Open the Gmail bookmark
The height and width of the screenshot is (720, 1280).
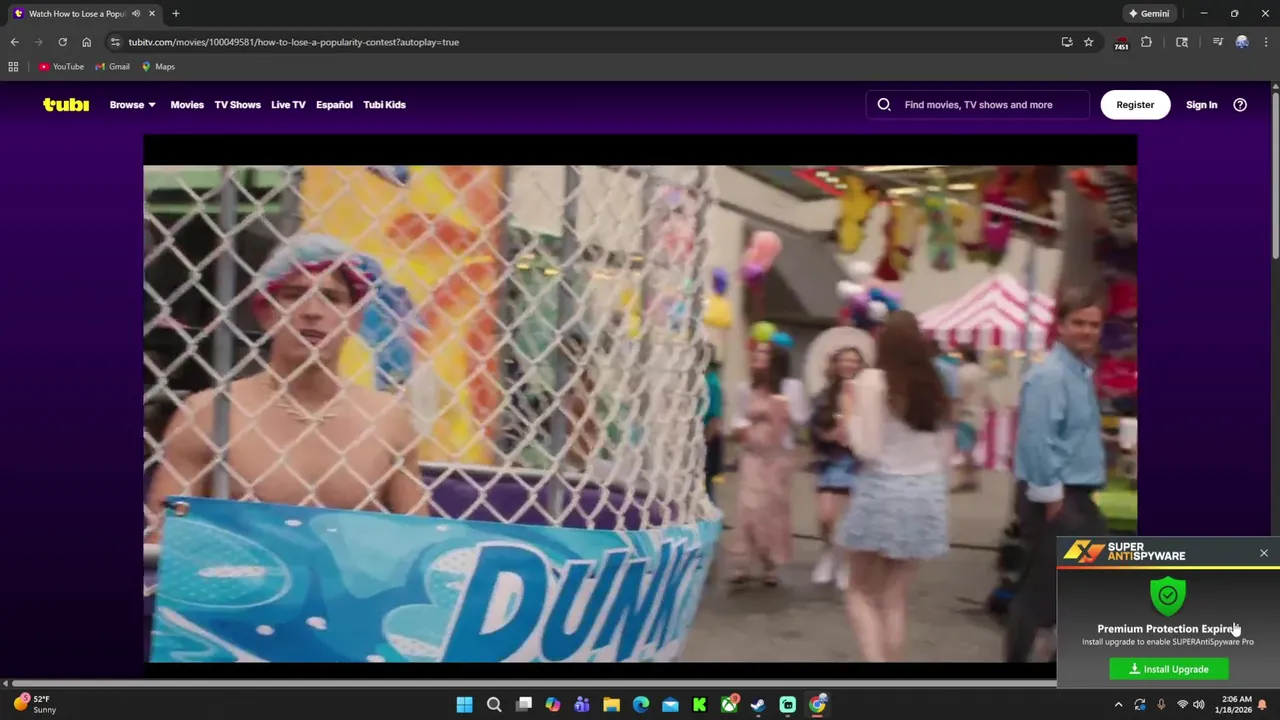(112, 67)
